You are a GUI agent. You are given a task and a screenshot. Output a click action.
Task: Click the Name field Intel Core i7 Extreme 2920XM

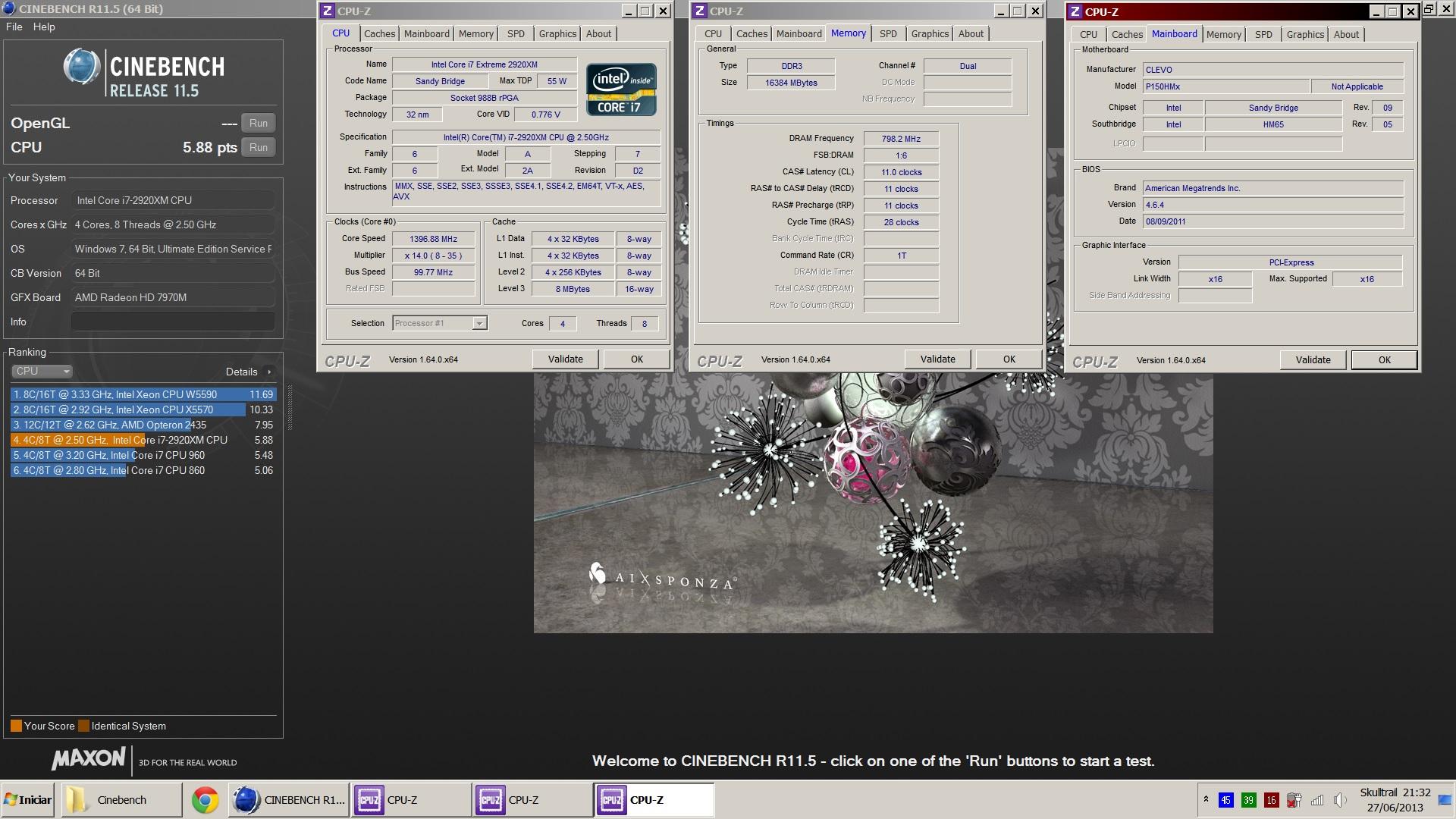pos(484,64)
